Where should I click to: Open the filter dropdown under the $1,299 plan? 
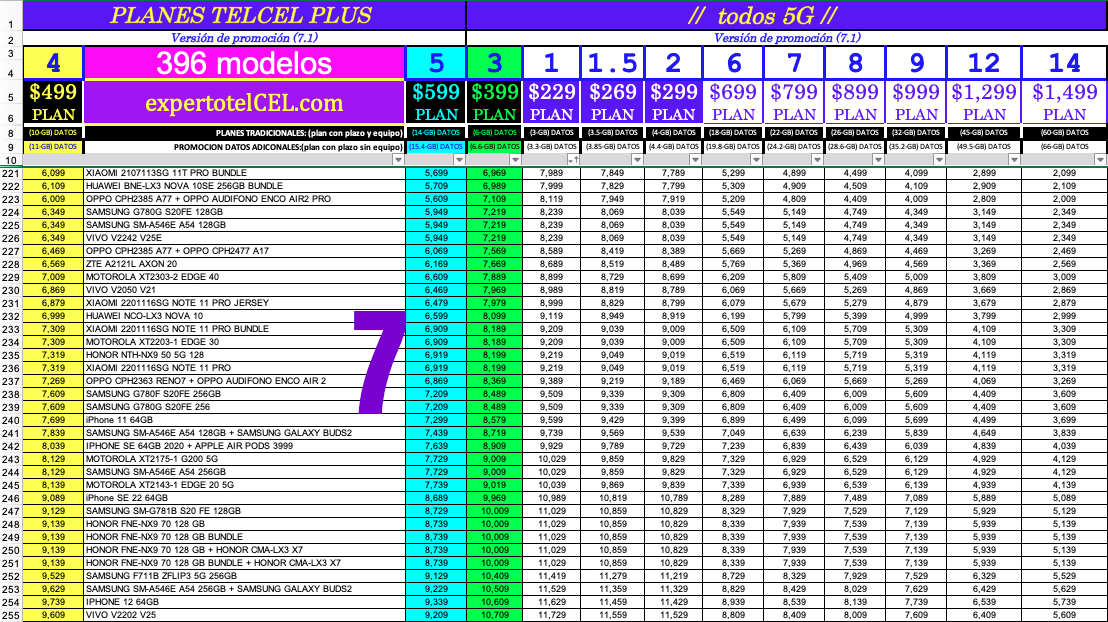1014,160
